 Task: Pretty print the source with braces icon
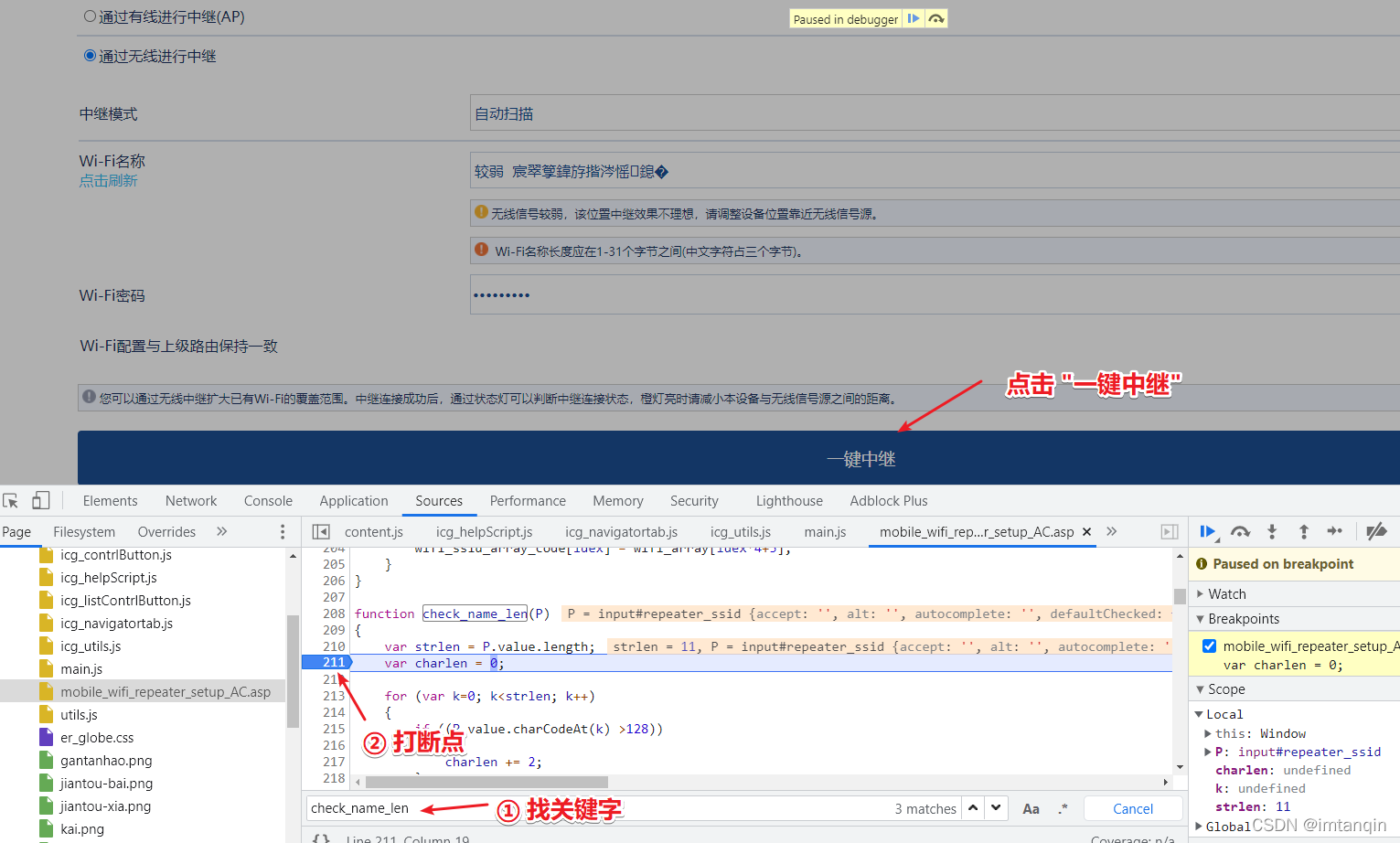(x=321, y=838)
